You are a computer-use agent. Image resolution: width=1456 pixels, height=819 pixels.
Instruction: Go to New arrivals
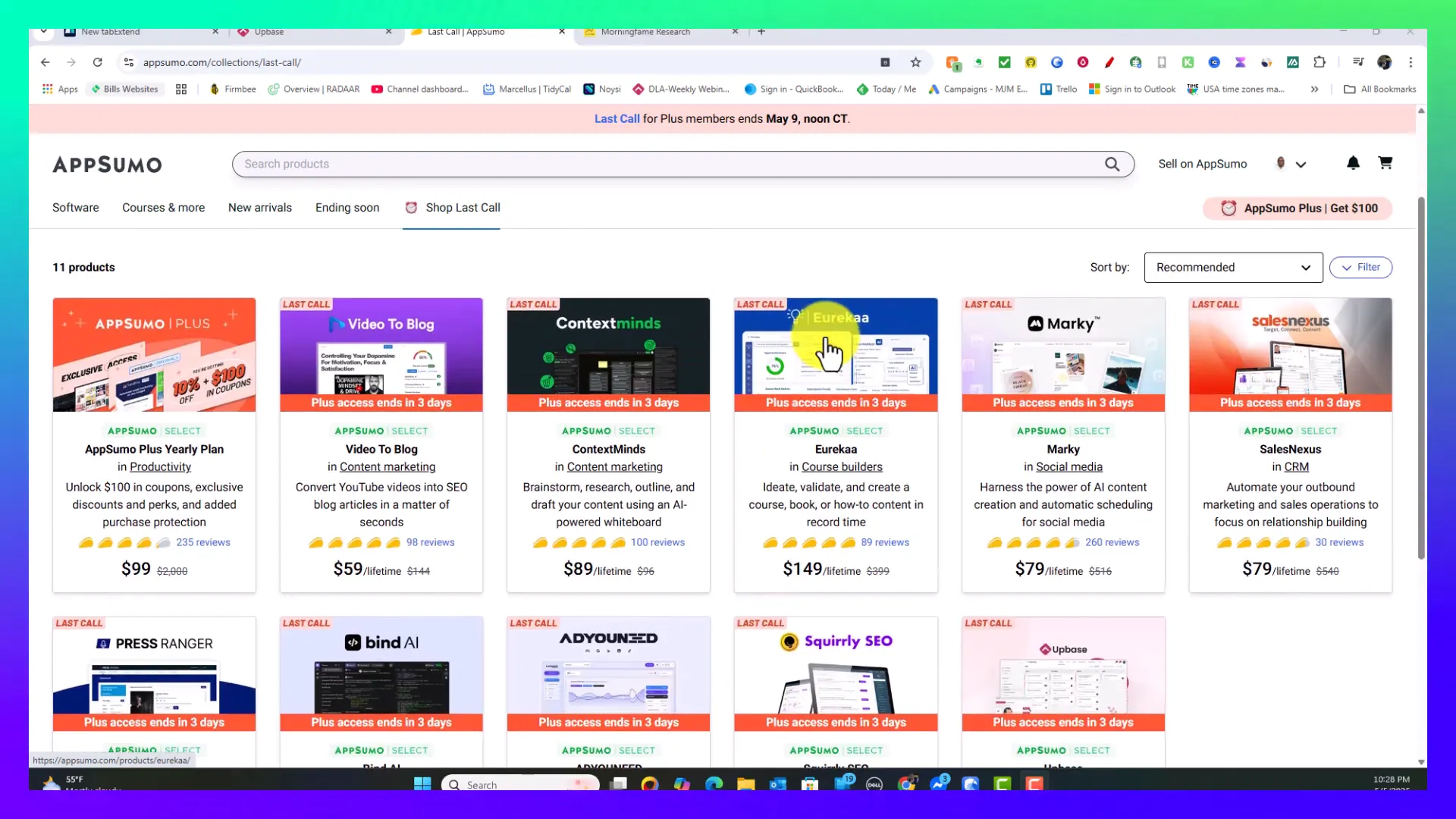260,208
